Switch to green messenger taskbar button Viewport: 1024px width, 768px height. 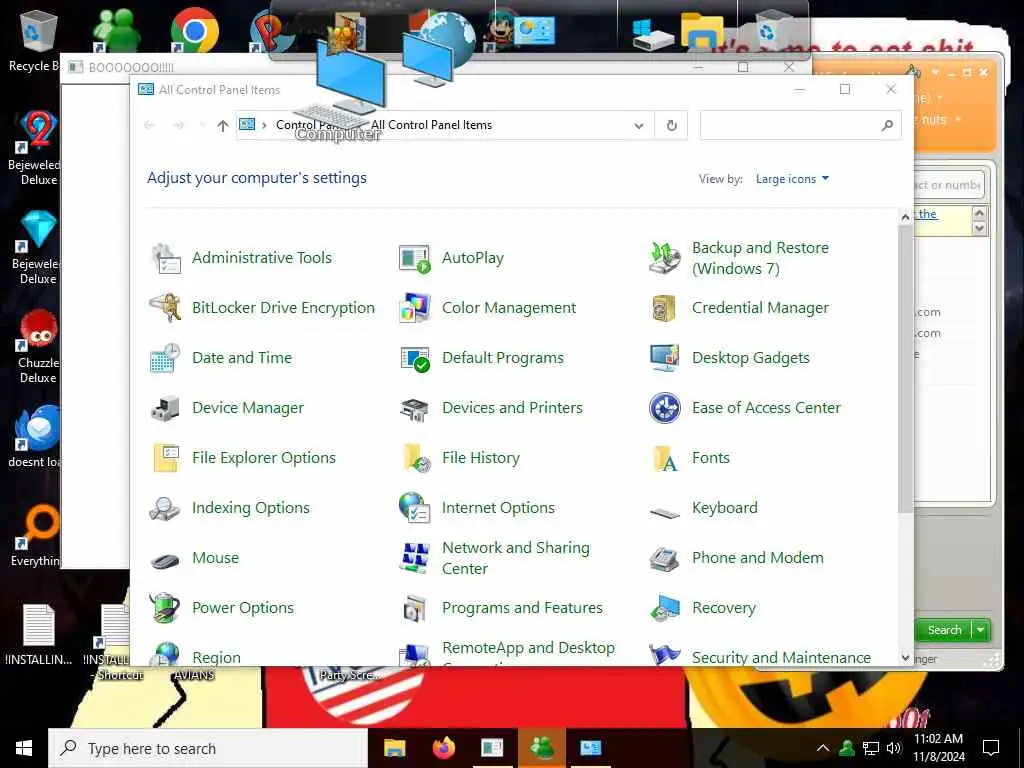[541, 748]
